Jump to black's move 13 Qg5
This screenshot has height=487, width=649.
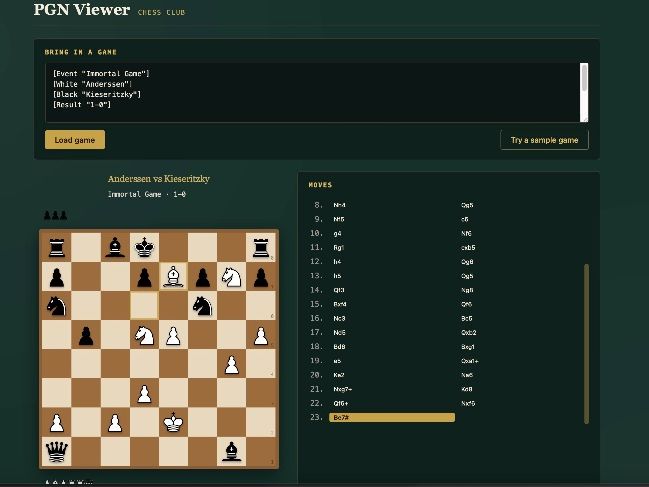pos(519,276)
